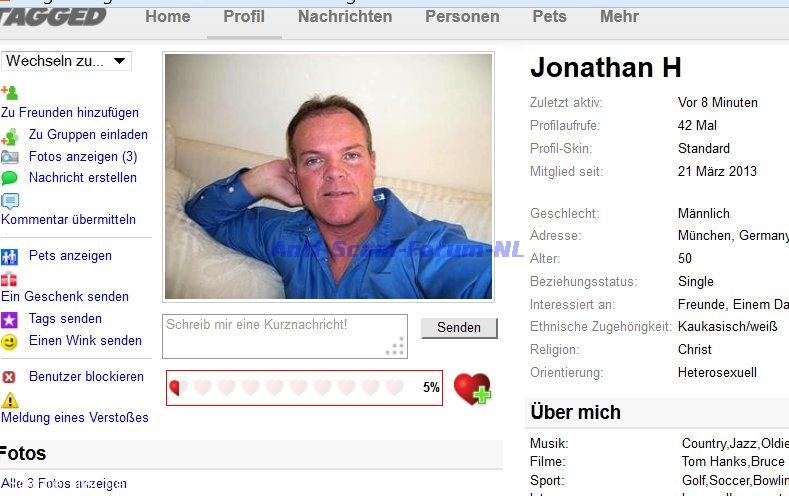Open the Mehr menu
789x496 pixels.
point(619,17)
